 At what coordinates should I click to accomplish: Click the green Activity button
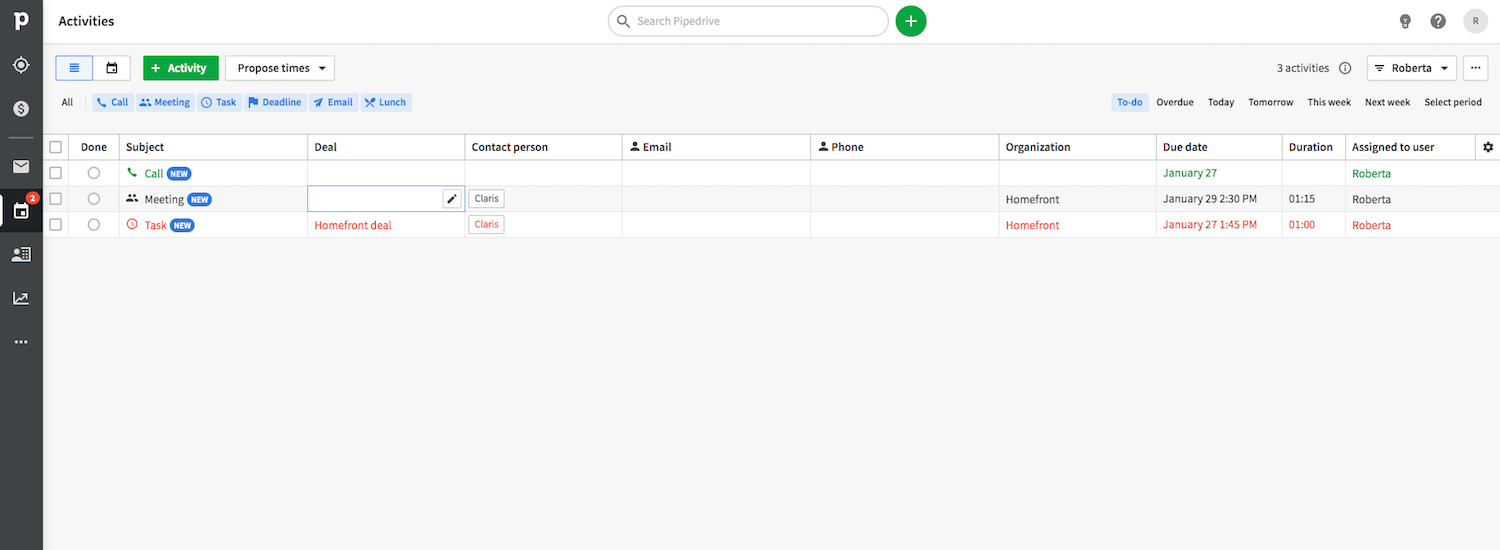point(180,68)
